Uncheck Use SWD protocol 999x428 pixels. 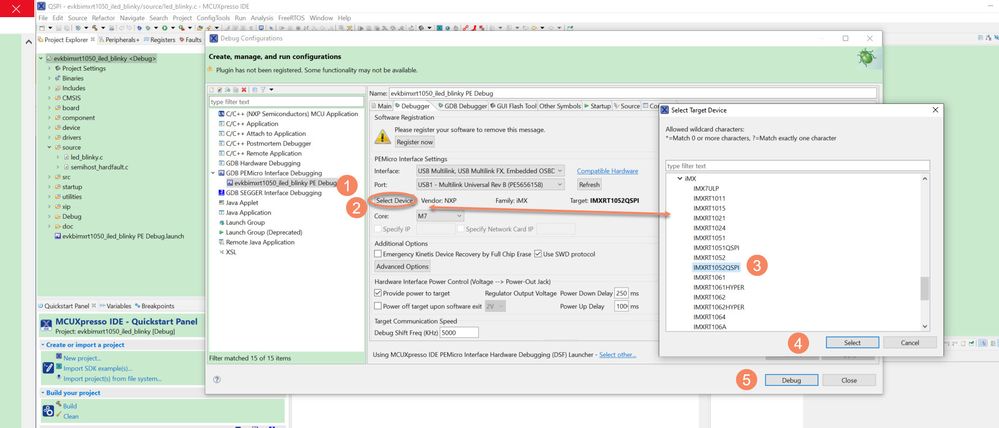click(537, 254)
